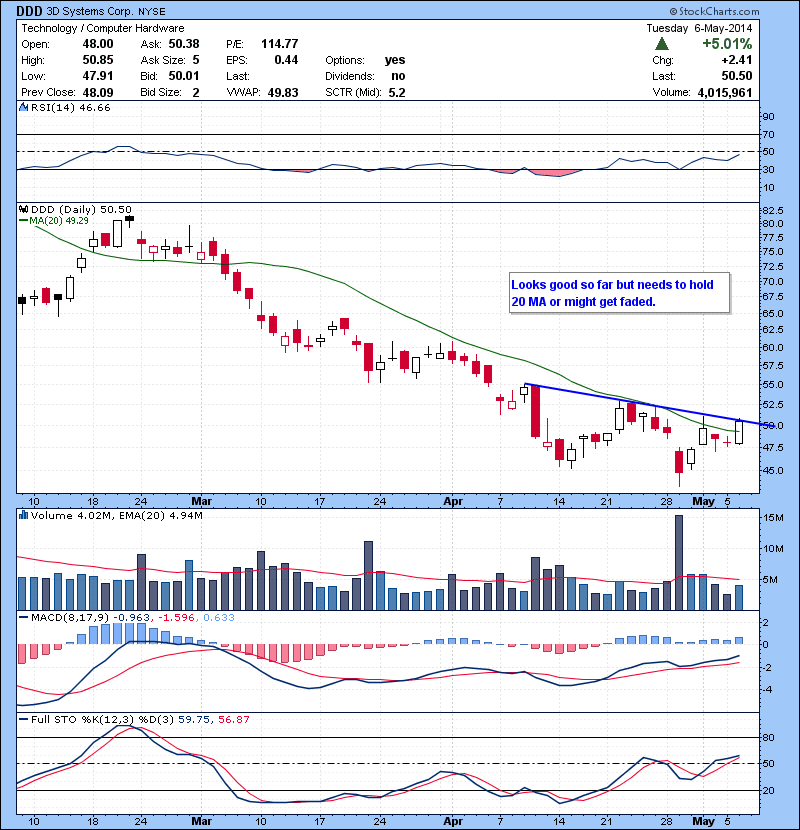Select the Prev Close value 48.09

98,92
